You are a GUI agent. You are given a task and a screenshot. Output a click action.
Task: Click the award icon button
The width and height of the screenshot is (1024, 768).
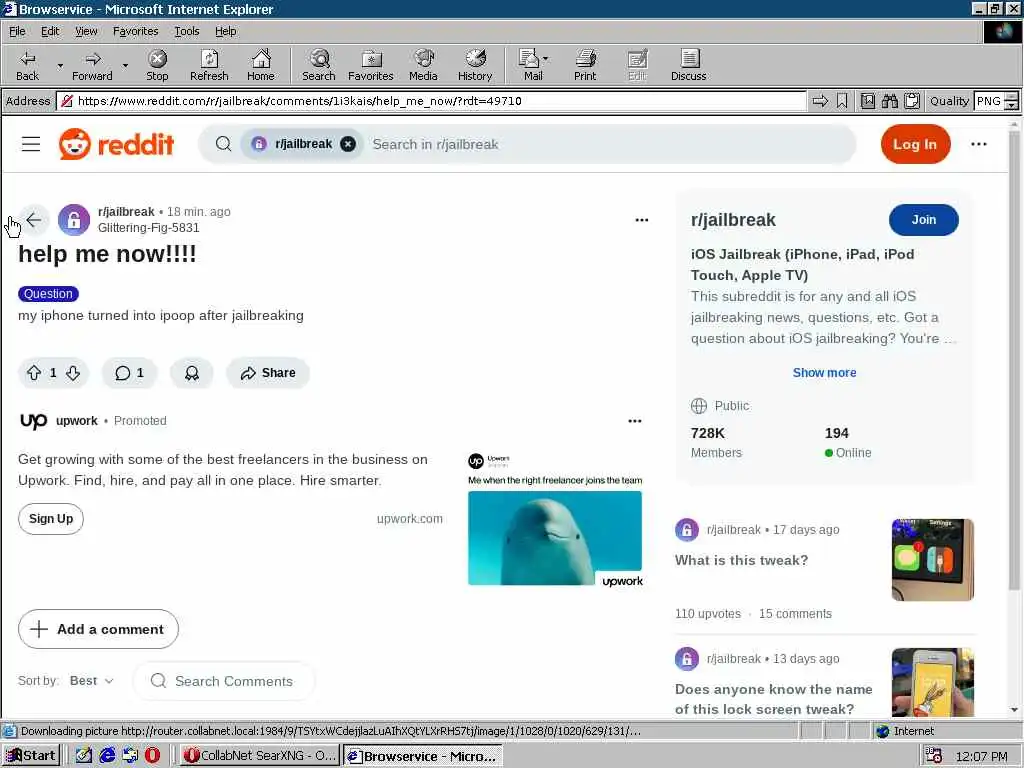coord(191,373)
